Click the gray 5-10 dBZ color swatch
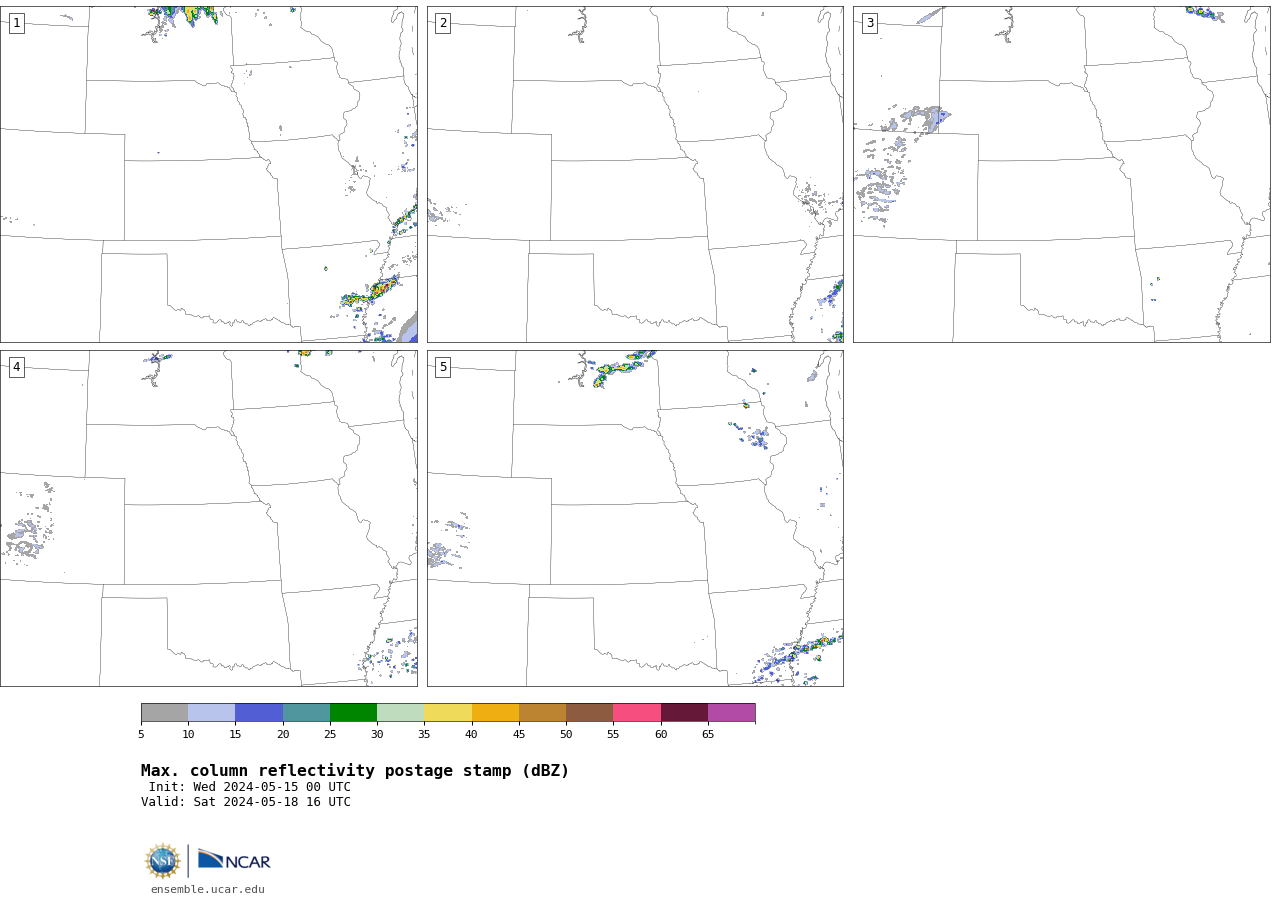The height and width of the screenshot is (901, 1280). click(x=164, y=712)
